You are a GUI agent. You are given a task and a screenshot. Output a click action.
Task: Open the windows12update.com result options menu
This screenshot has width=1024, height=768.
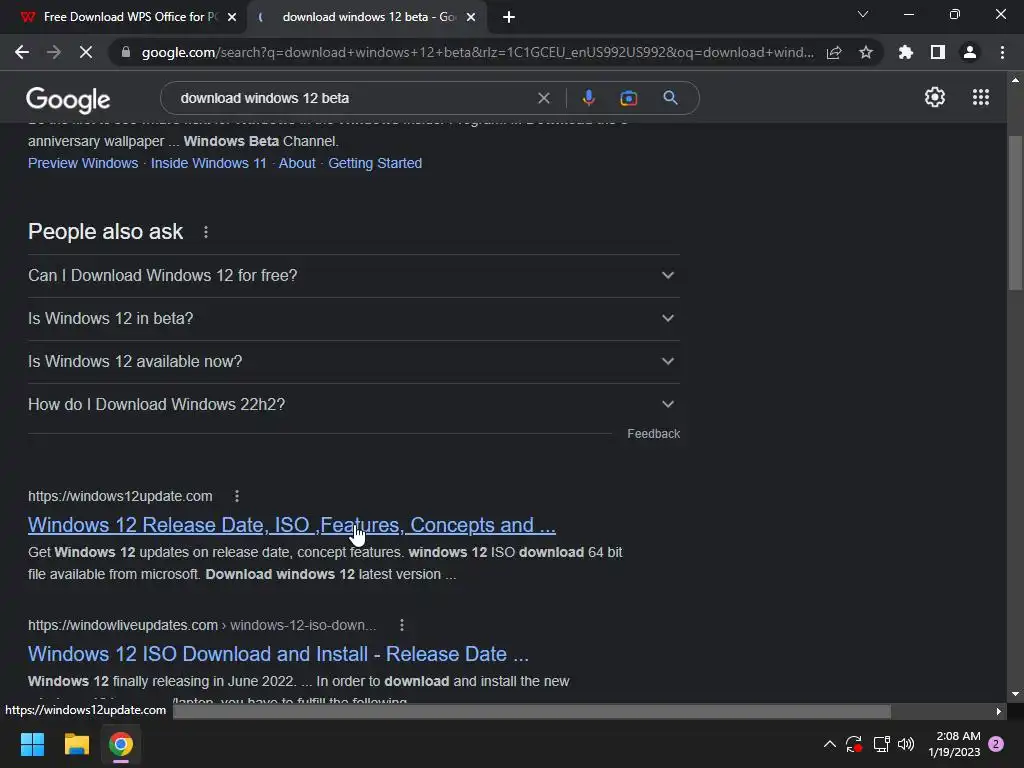(237, 496)
